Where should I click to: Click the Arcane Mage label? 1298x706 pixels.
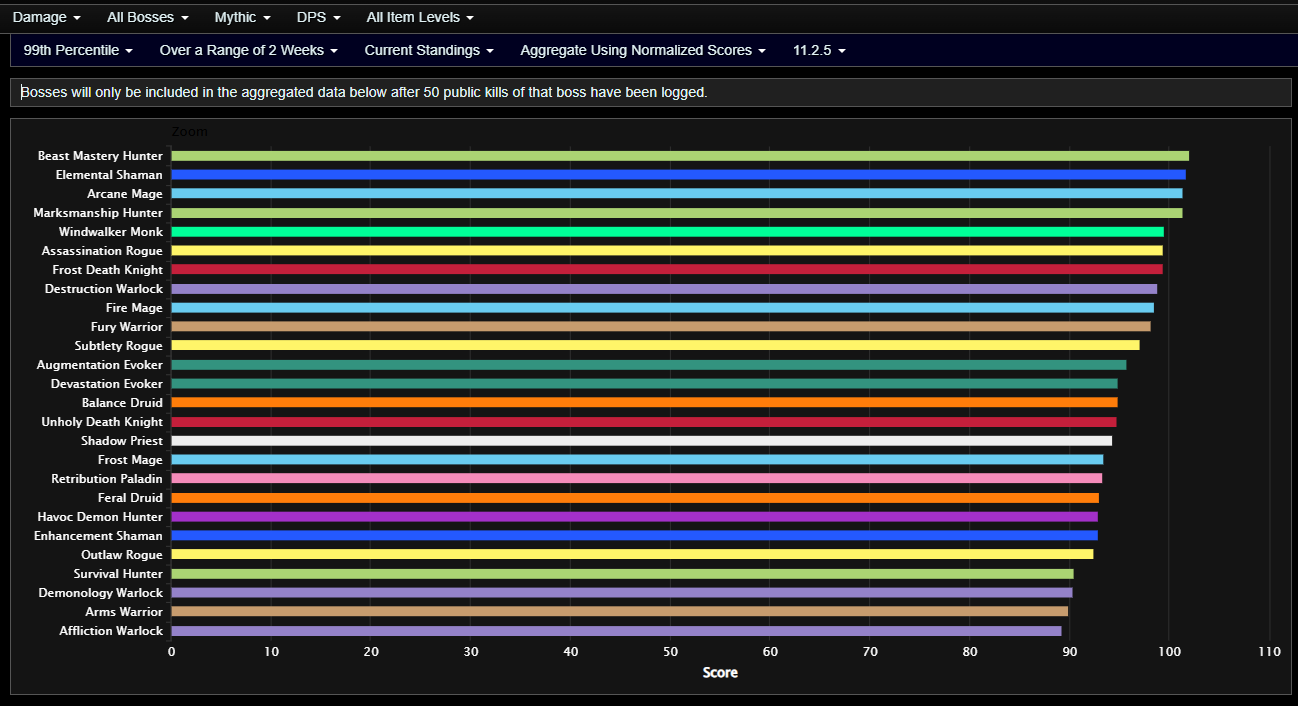click(125, 194)
